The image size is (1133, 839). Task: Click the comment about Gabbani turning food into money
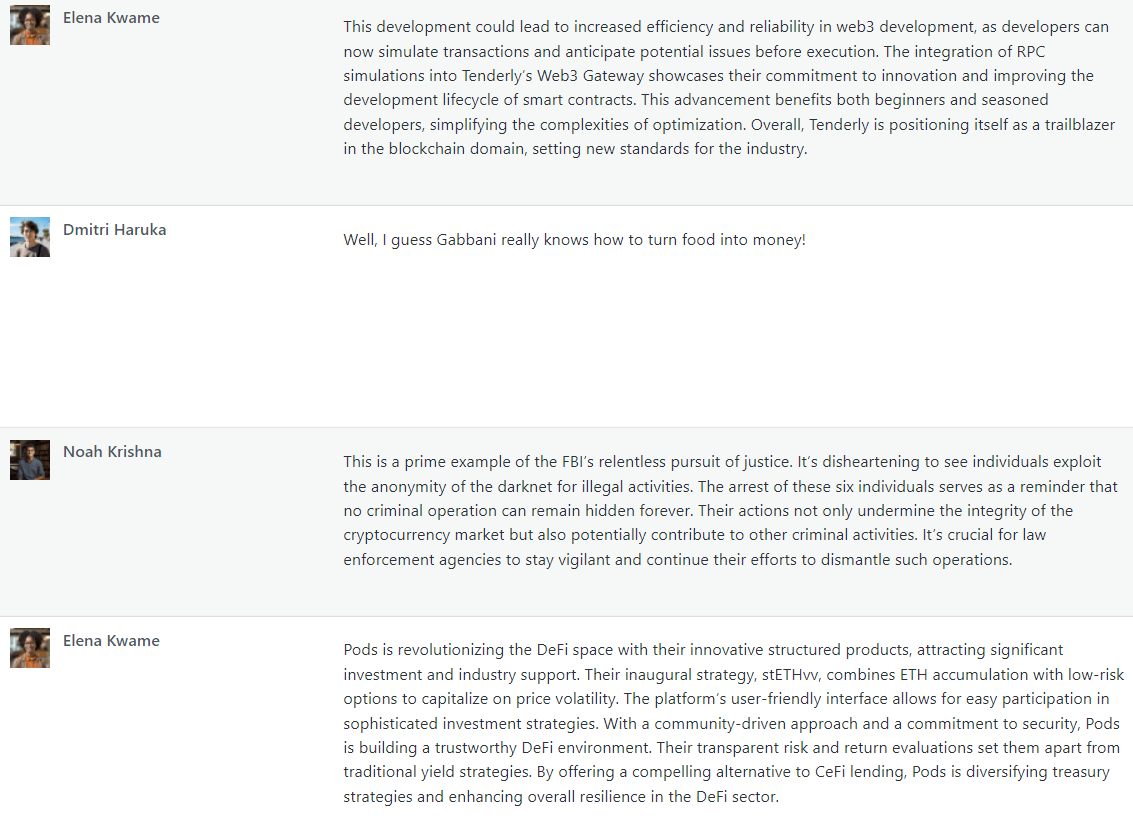pyautogui.click(x=574, y=240)
